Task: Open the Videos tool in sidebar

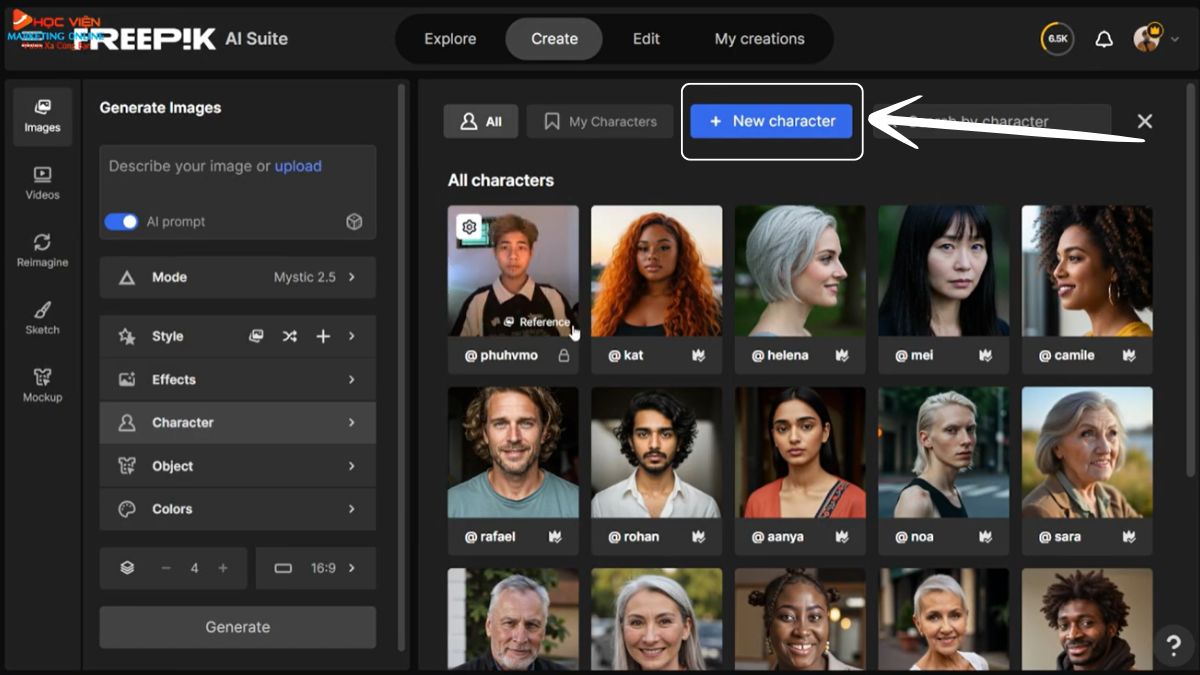Action: click(42, 183)
